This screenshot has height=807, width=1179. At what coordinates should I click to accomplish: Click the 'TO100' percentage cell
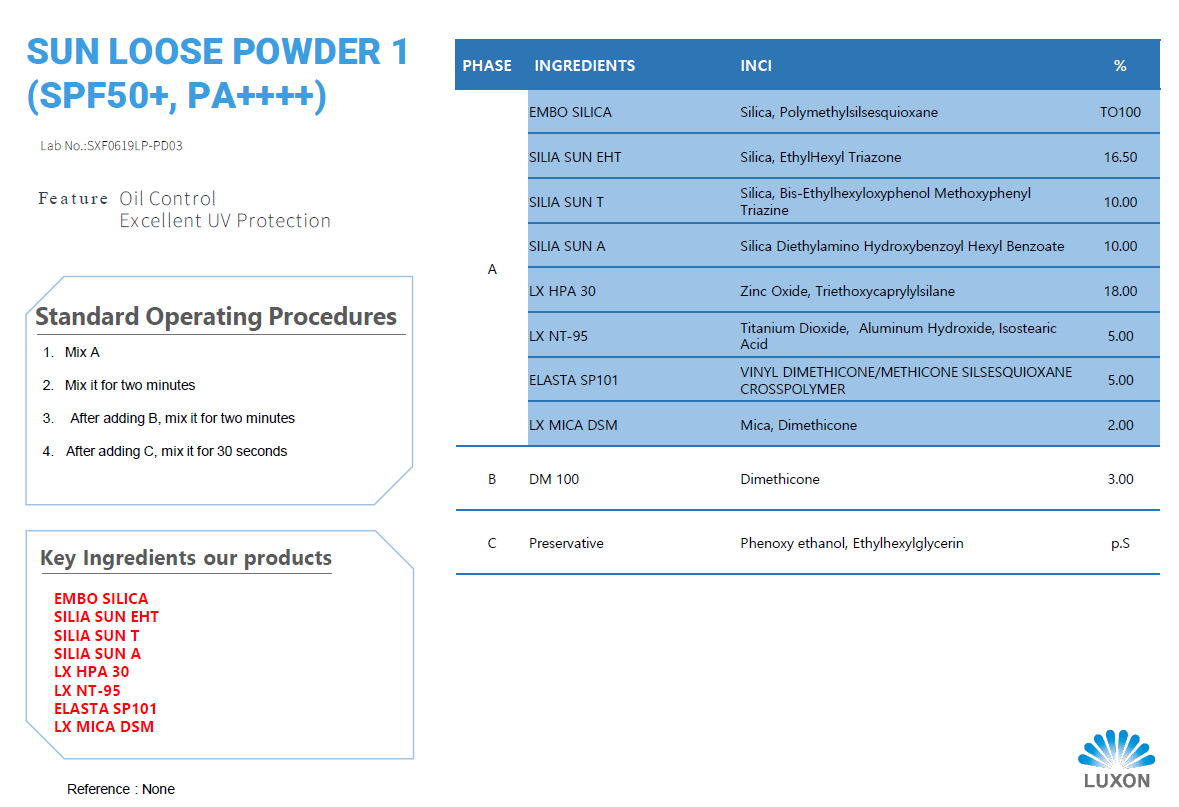[1120, 112]
